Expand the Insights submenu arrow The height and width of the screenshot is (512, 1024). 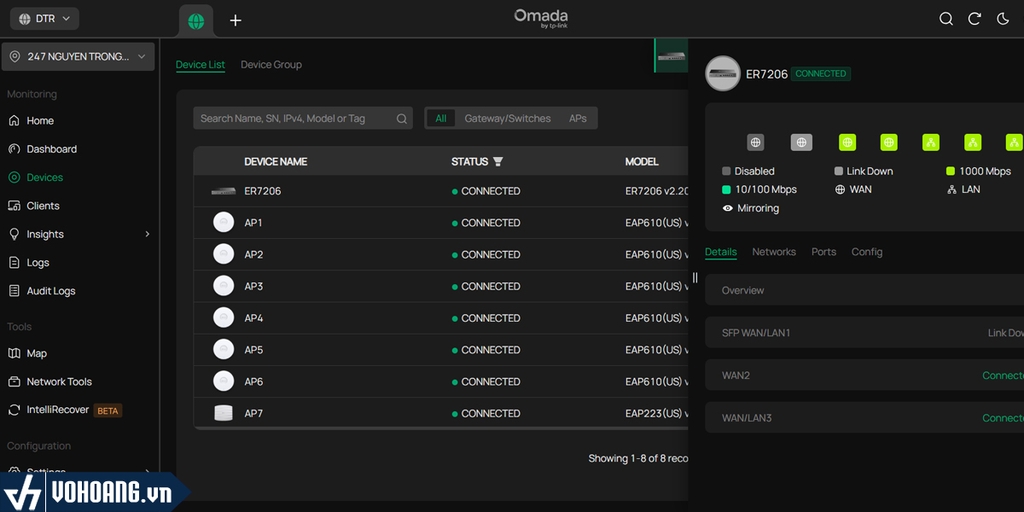coord(147,234)
